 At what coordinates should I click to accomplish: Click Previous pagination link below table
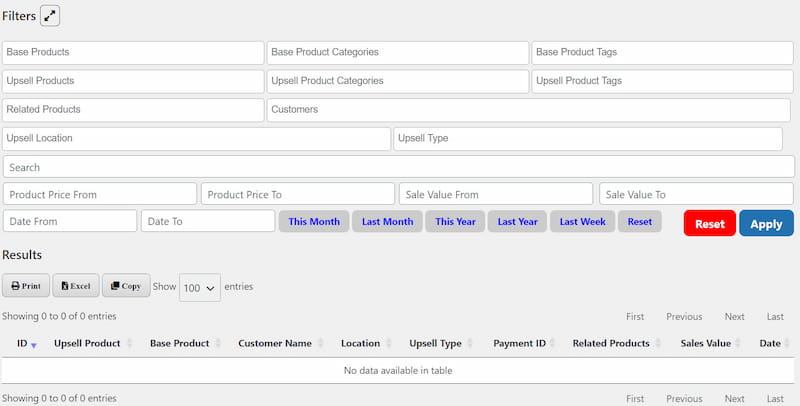click(684, 399)
